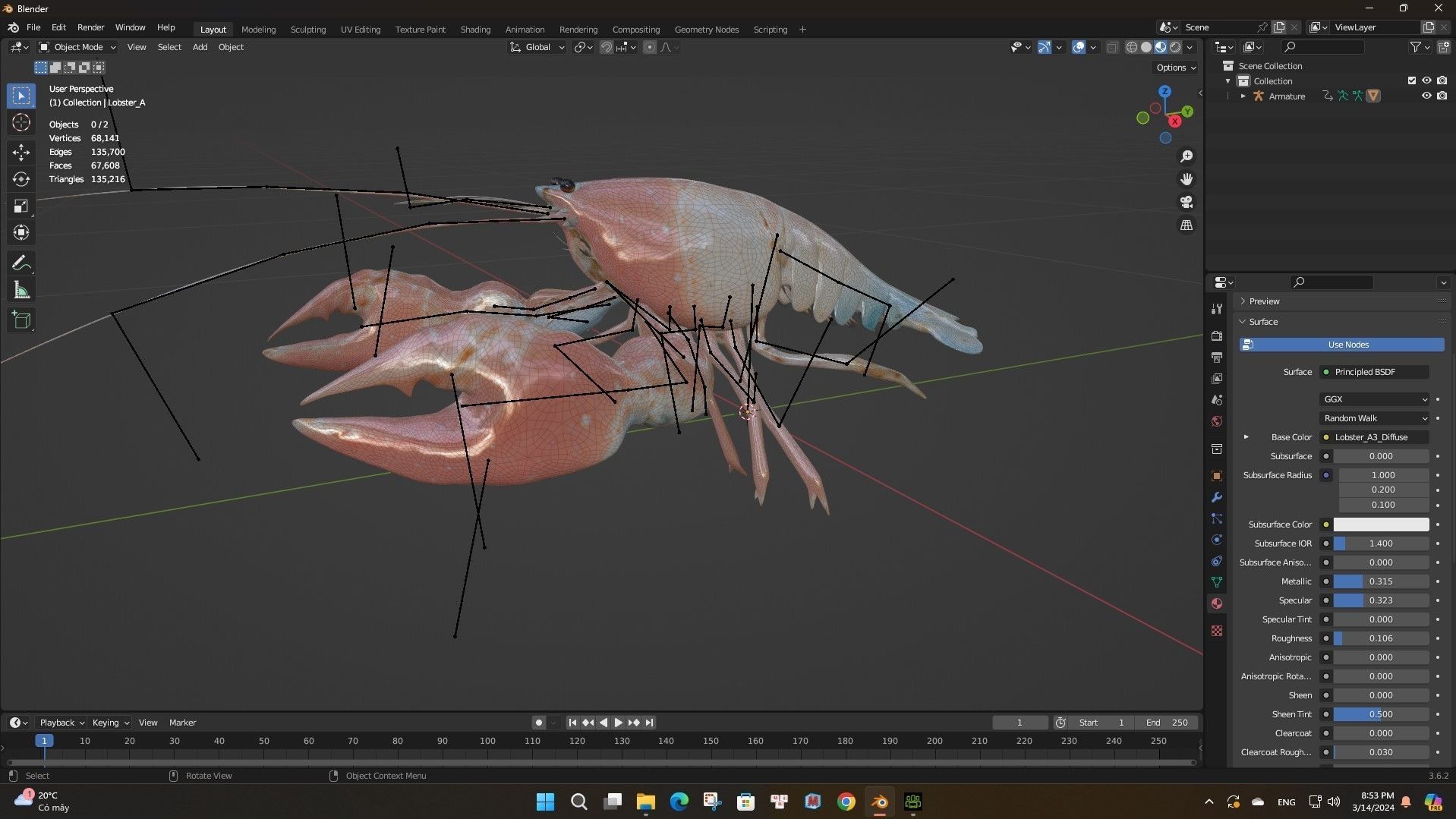Select the Transform tool
The image size is (1456, 819).
tap(21, 232)
